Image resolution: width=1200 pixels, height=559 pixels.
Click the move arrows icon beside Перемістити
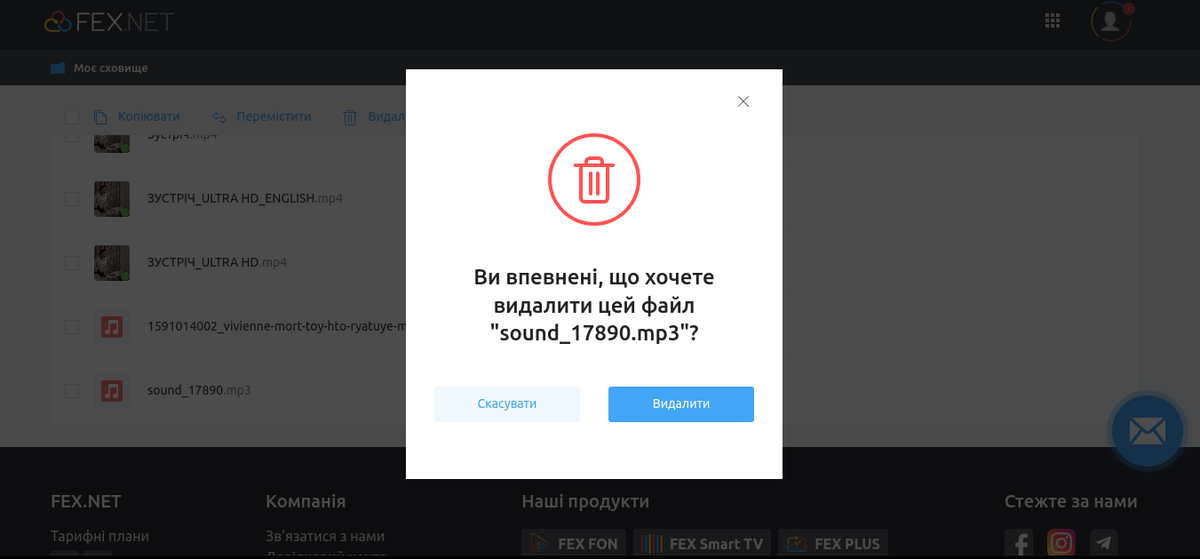[x=219, y=117]
